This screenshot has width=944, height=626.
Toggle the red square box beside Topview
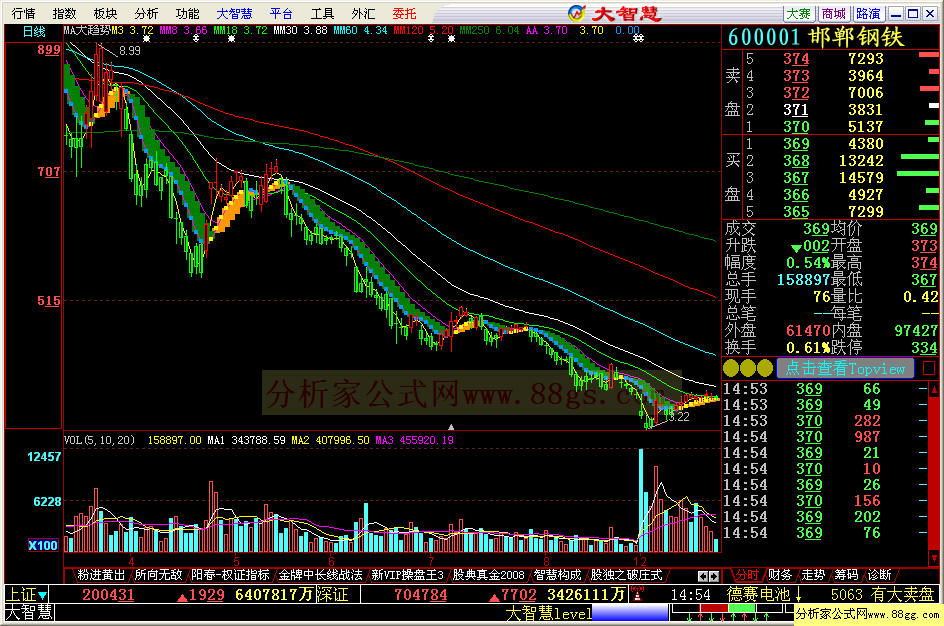click(929, 367)
